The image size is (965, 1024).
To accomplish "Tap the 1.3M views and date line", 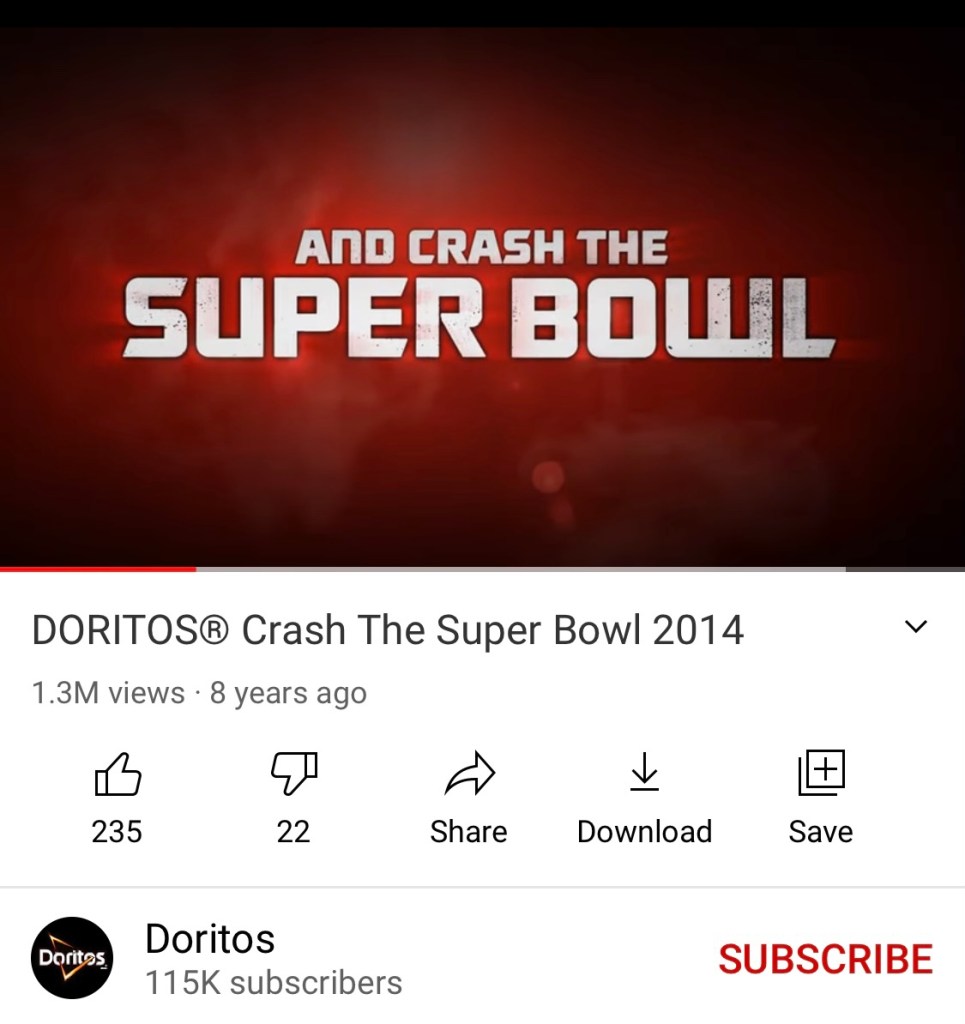I will [199, 694].
